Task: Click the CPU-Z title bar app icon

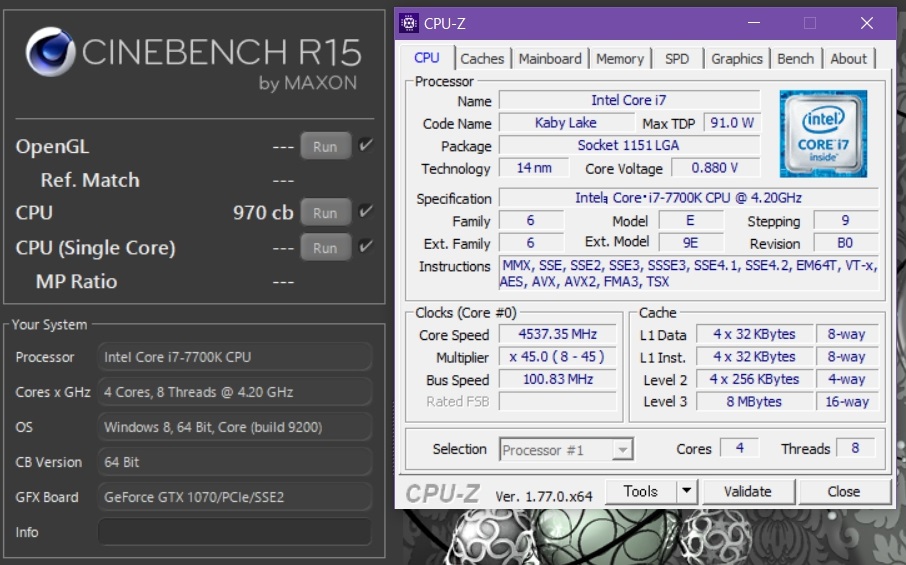Action: pyautogui.click(x=409, y=23)
